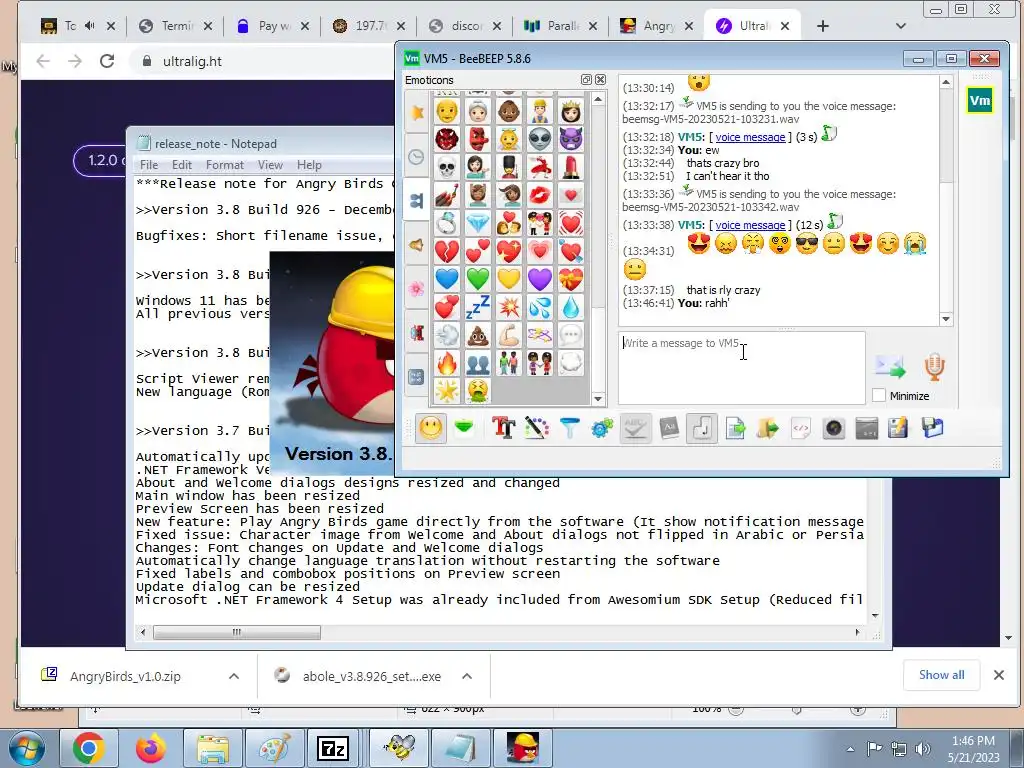The image size is (1024, 768).
Task: Open chat settings gear icon
Action: click(602, 428)
